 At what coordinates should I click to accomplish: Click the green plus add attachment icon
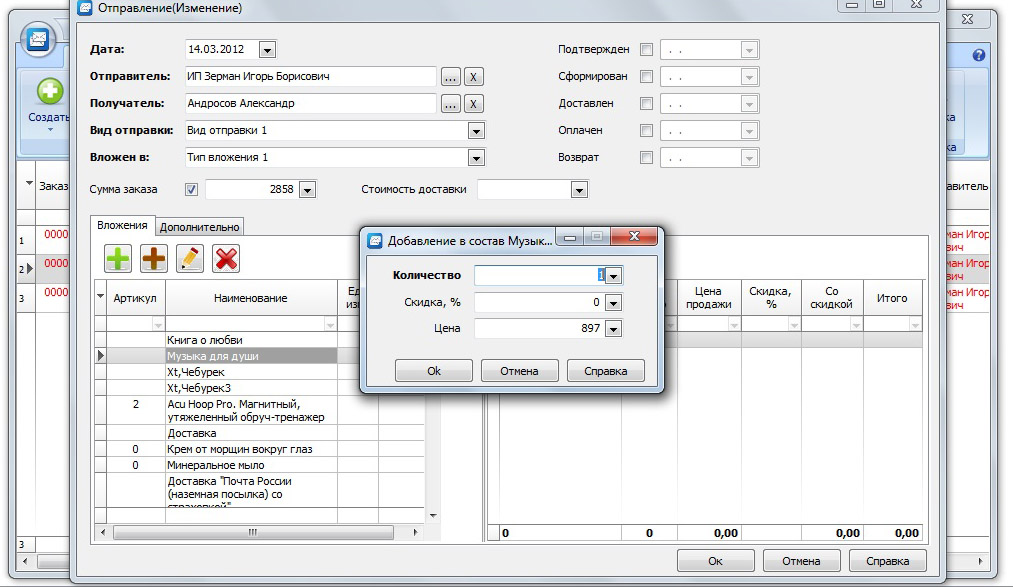pyautogui.click(x=118, y=258)
